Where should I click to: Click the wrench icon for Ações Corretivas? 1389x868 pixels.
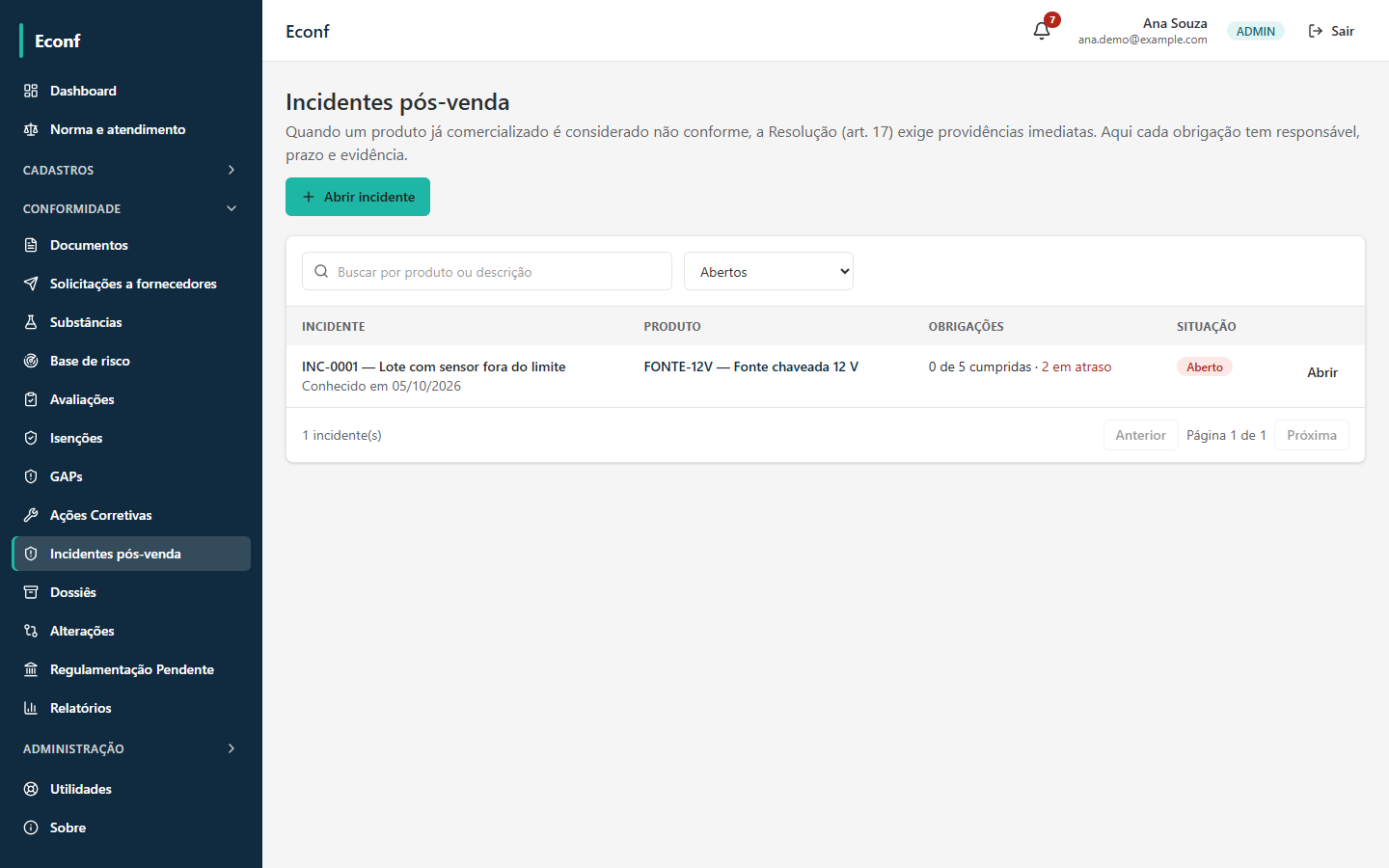(31, 515)
